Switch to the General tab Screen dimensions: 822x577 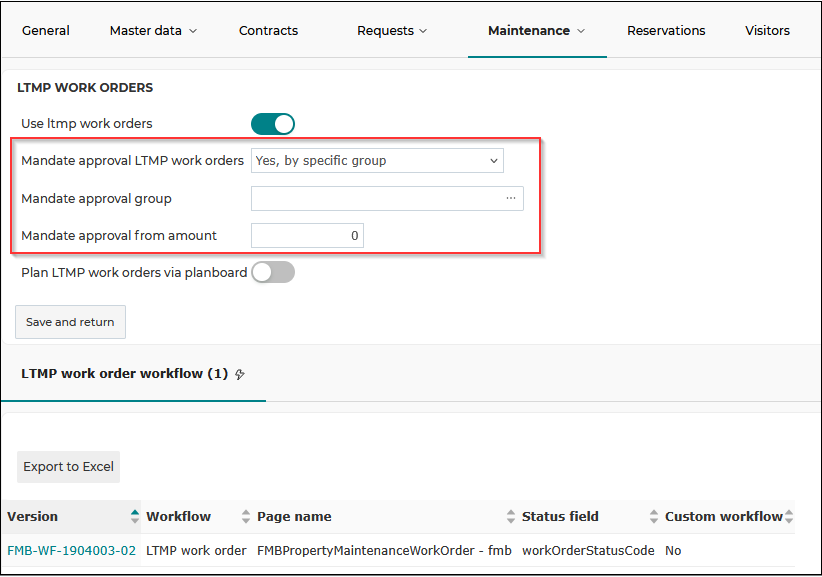tap(46, 31)
